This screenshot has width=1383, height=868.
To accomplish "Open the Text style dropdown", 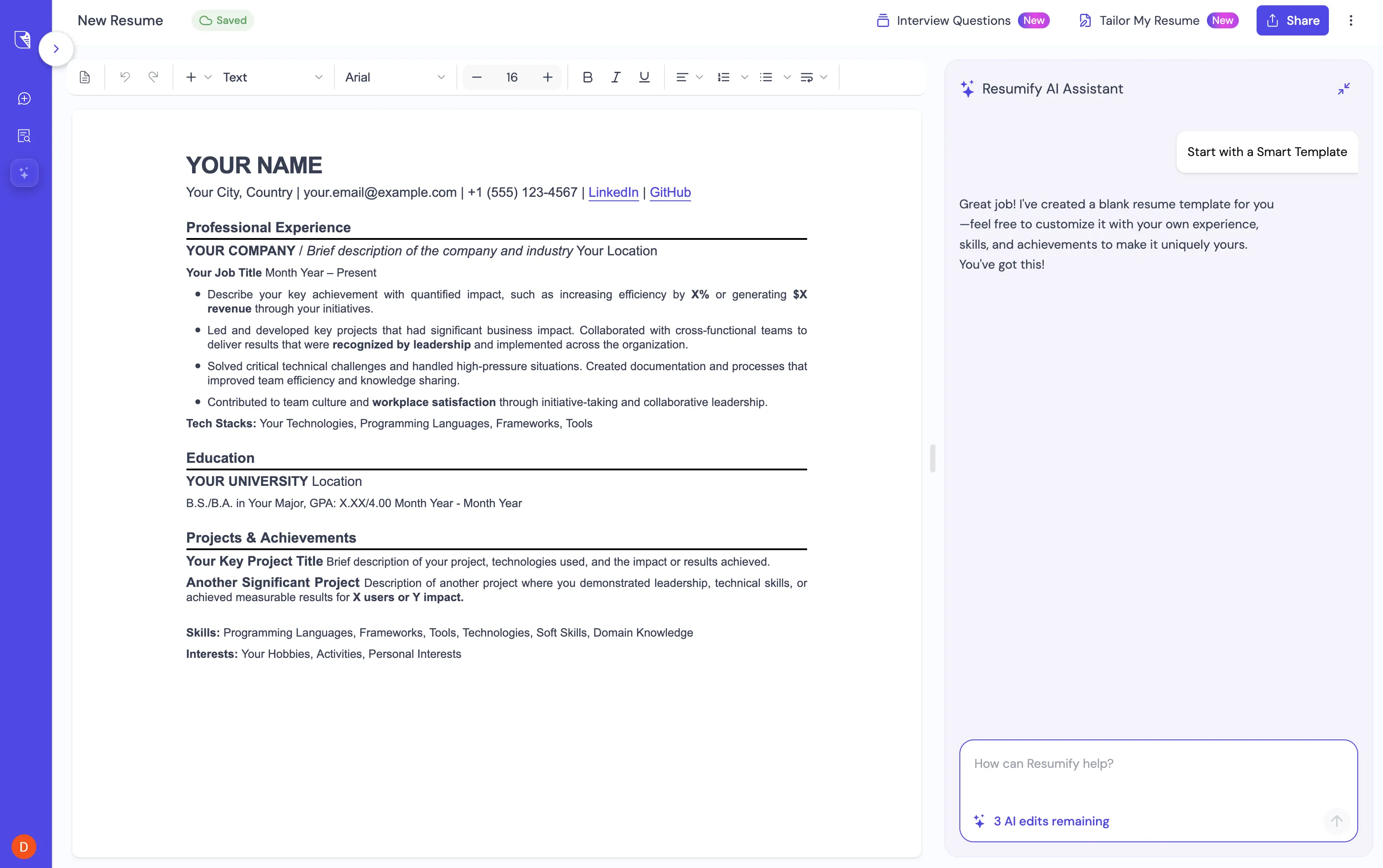I will point(270,77).
